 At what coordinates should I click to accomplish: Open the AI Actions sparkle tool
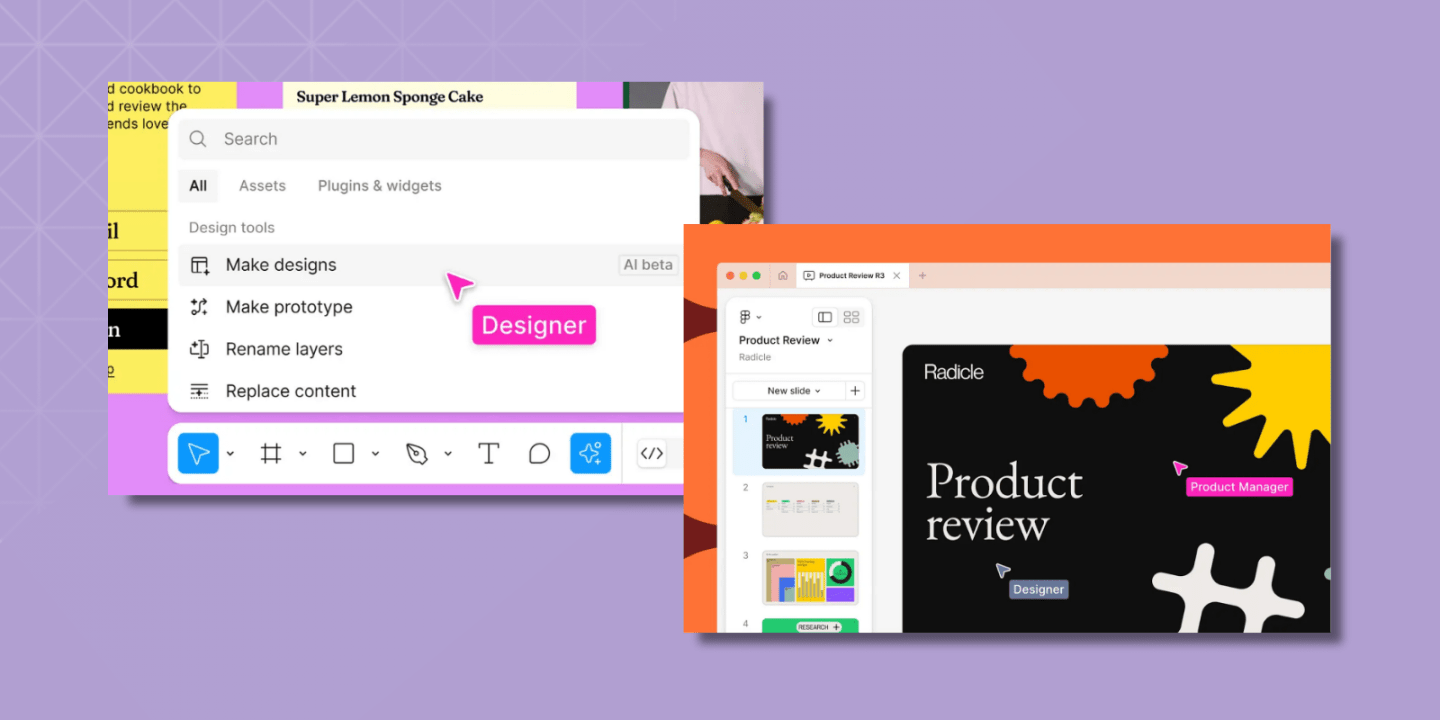tap(590, 454)
